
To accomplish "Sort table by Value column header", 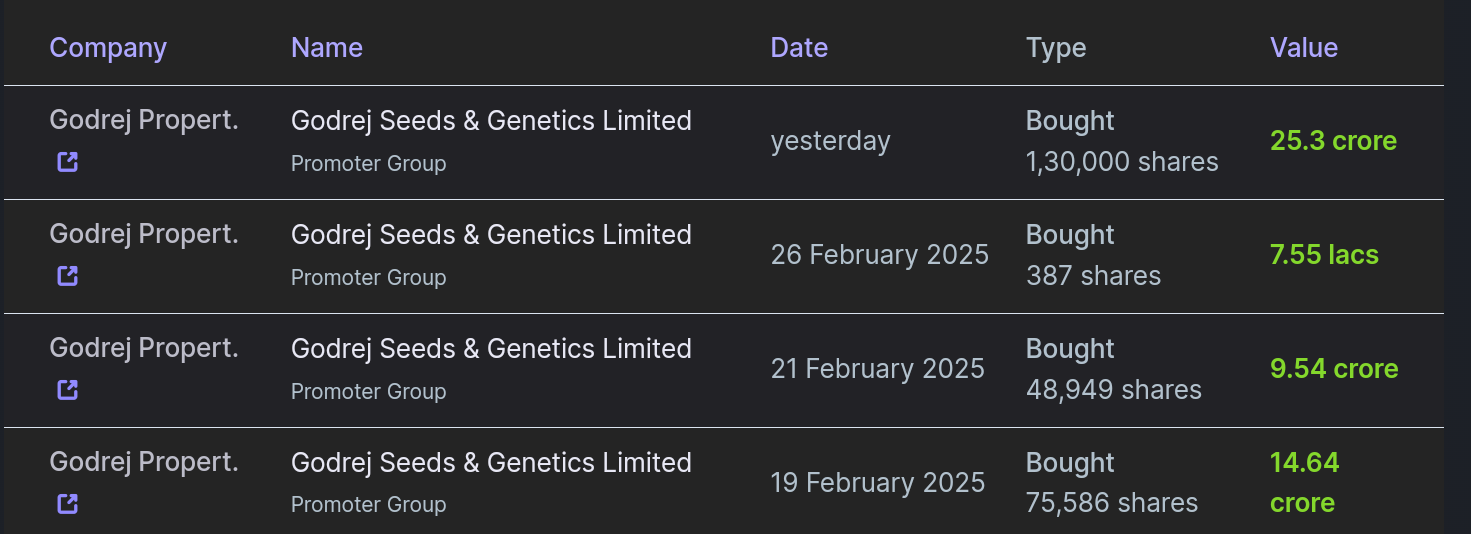I will click(x=1303, y=47).
